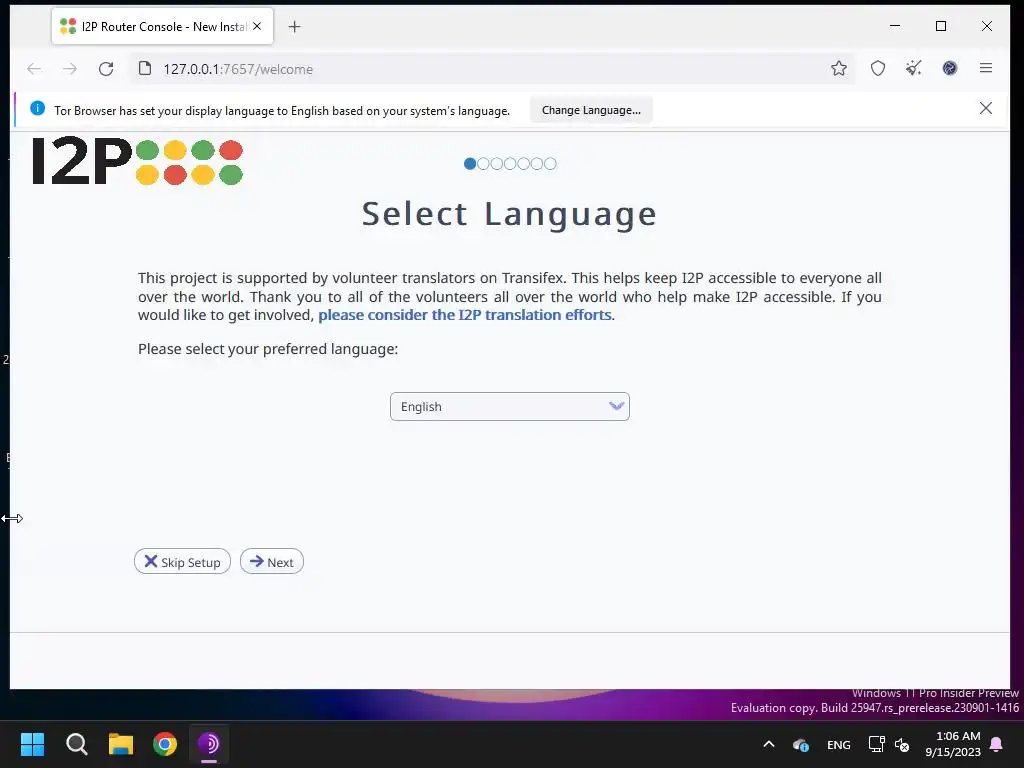This screenshot has height=768, width=1024.
Task: Click the I2P logo
Action: coord(137,161)
